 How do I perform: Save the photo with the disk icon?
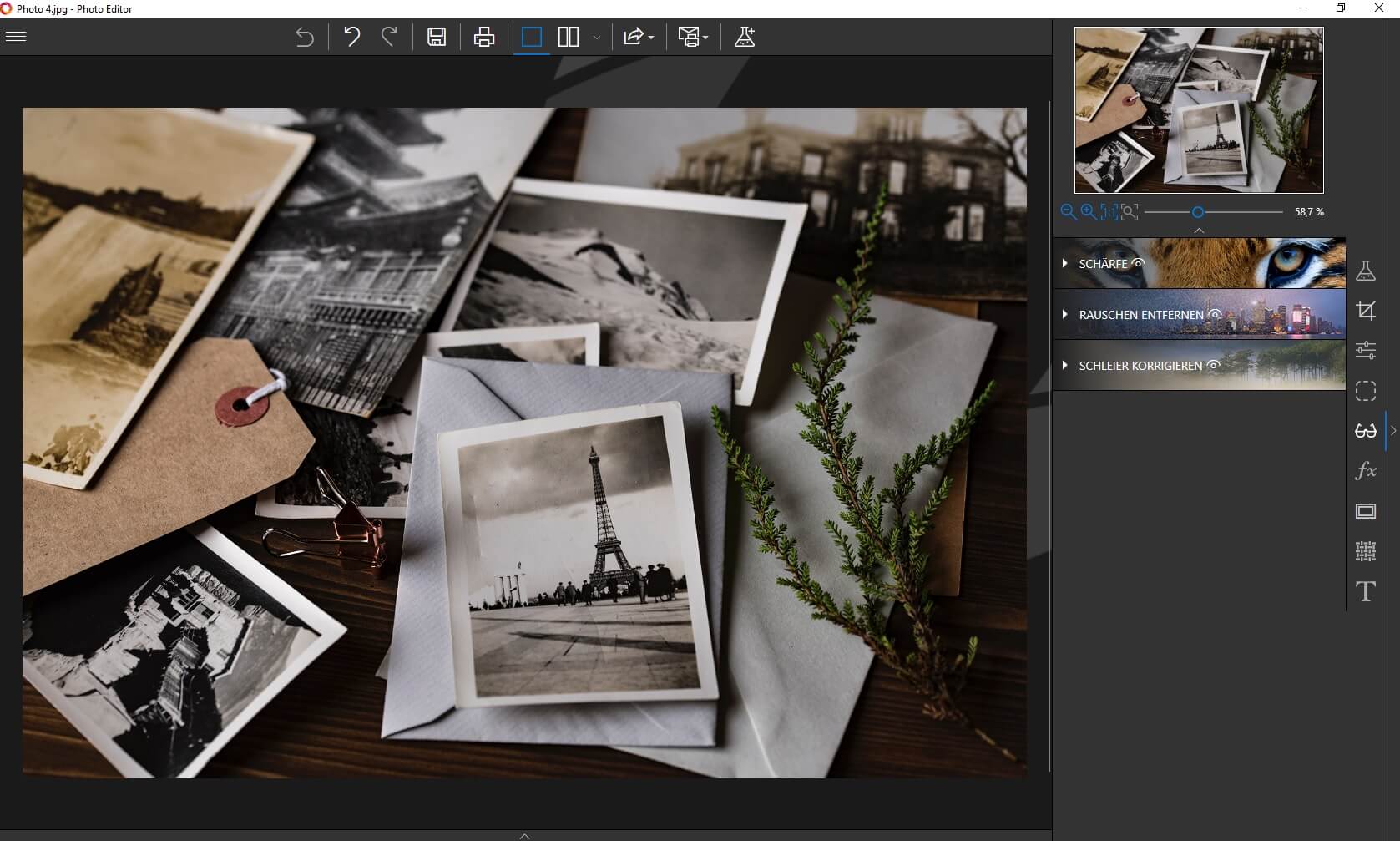[x=437, y=37]
